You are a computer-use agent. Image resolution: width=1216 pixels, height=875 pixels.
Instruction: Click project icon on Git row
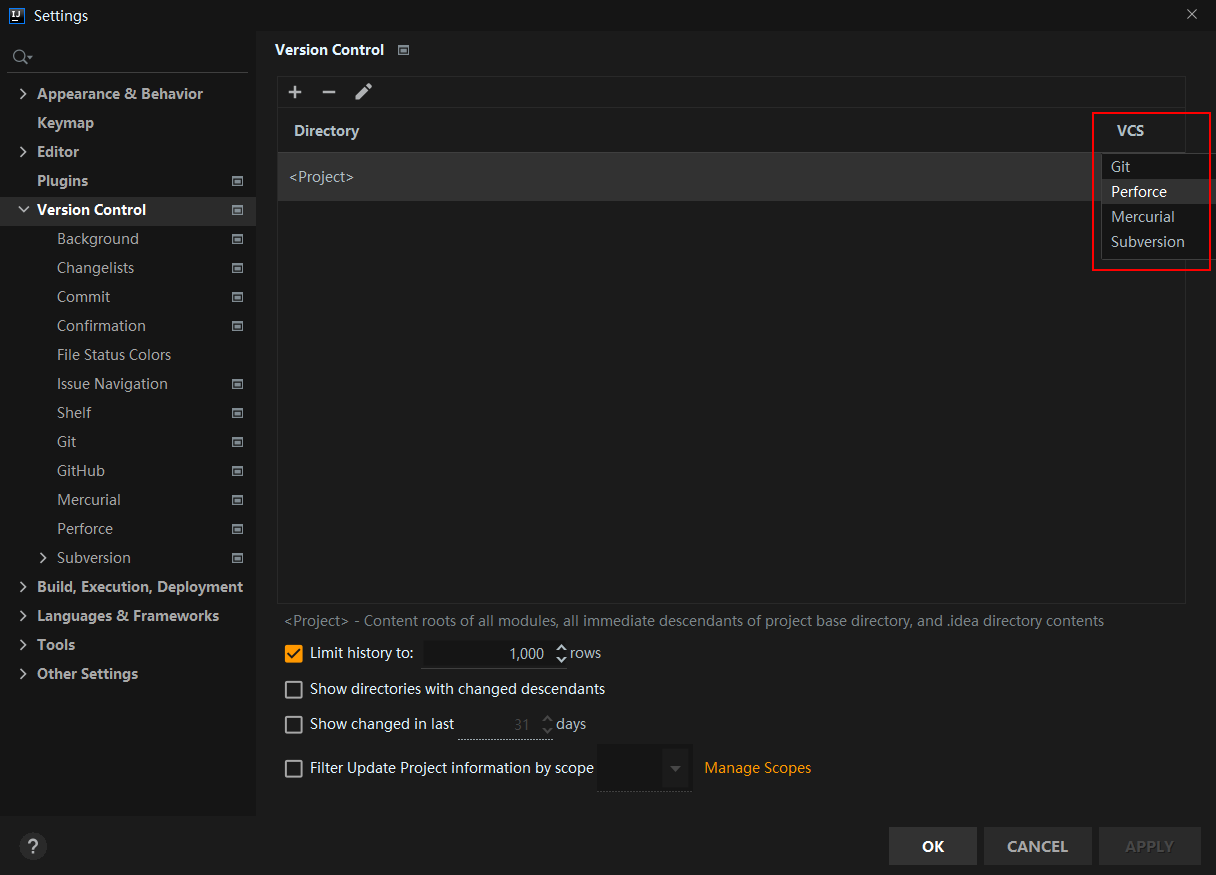(x=238, y=442)
